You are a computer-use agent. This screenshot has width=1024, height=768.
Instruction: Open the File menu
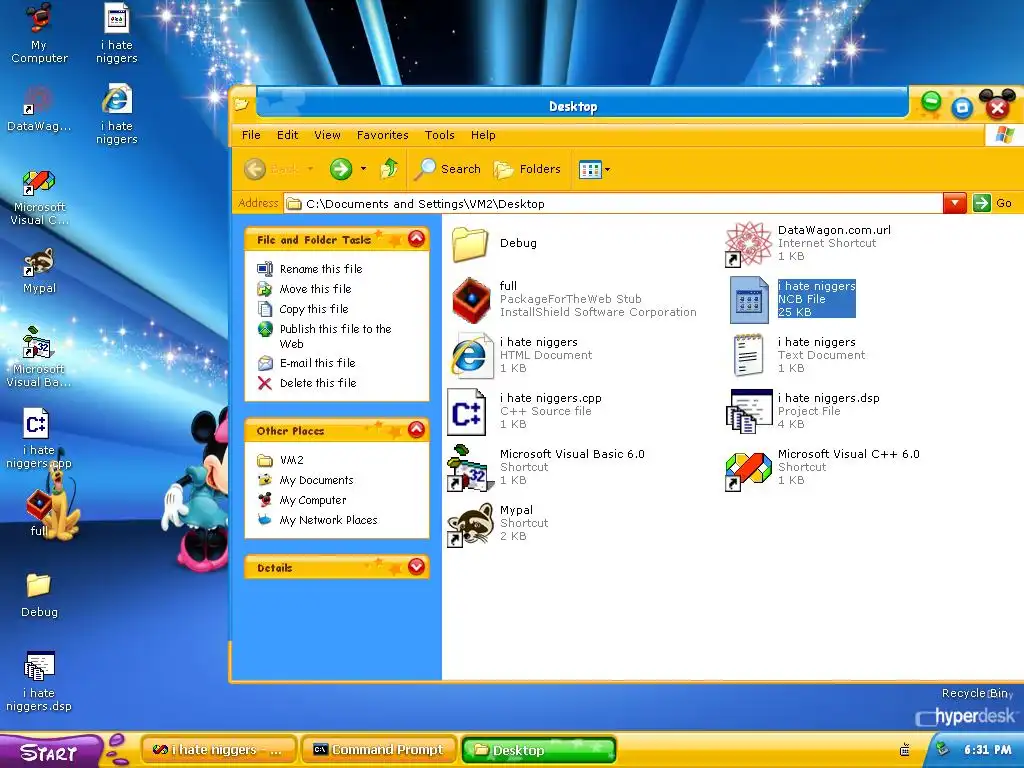coord(251,135)
